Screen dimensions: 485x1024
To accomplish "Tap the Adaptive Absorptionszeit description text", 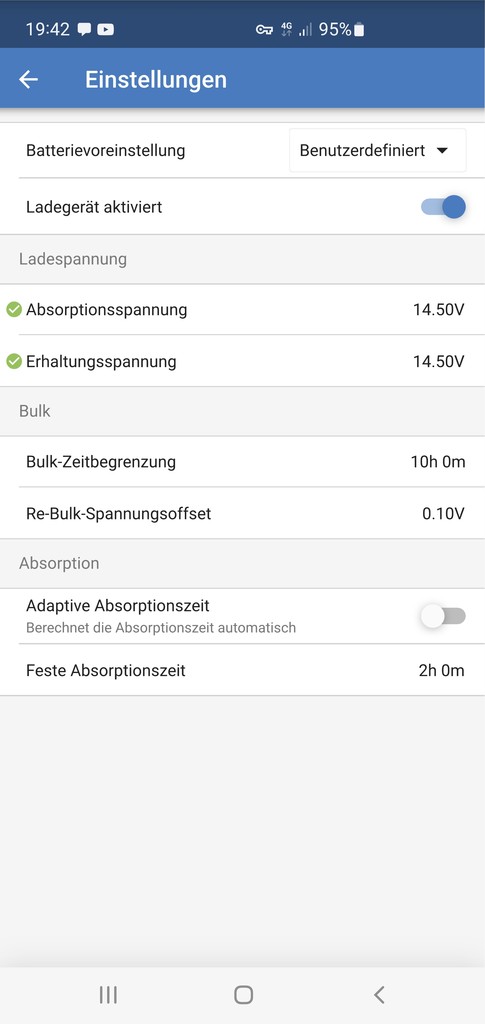I will click(161, 628).
